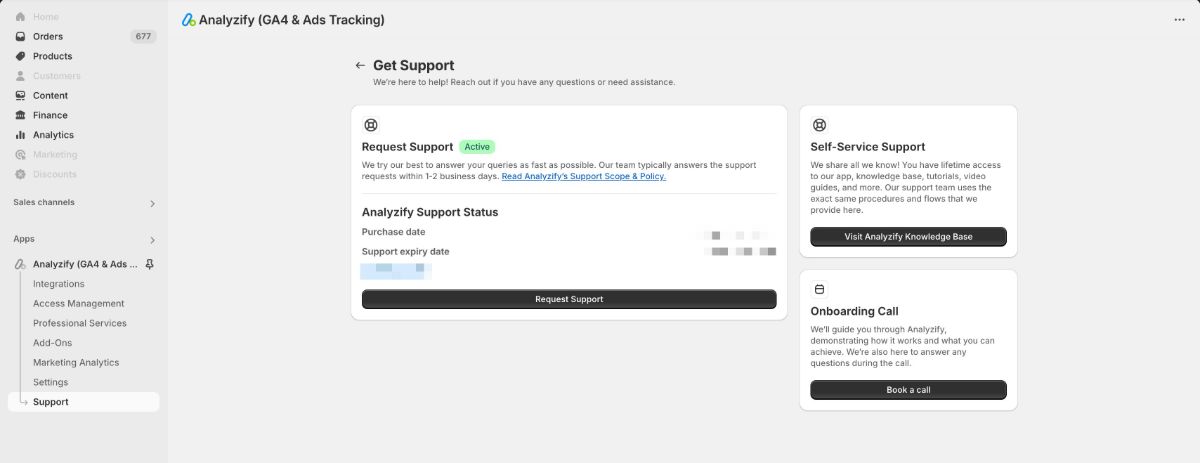Viewport: 1200px width, 463px height.
Task: Open Integrations under Analyzify
Action: (59, 284)
